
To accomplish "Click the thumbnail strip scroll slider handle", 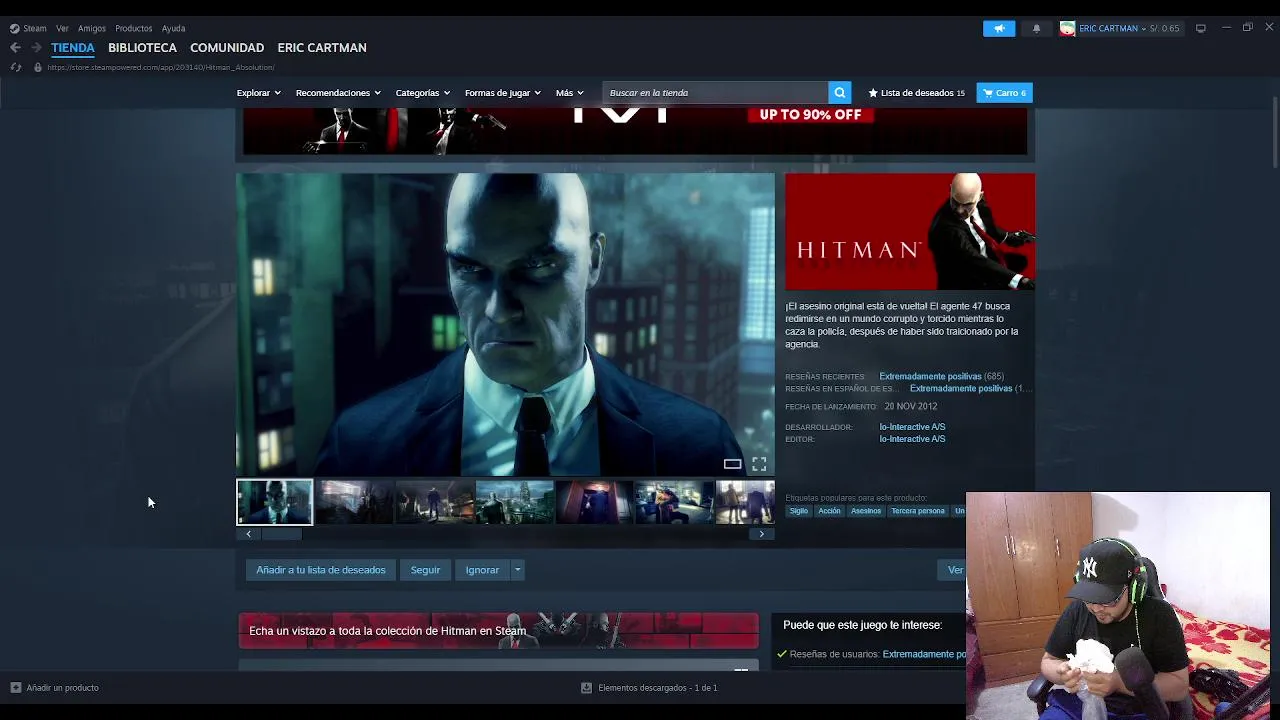I will [281, 534].
